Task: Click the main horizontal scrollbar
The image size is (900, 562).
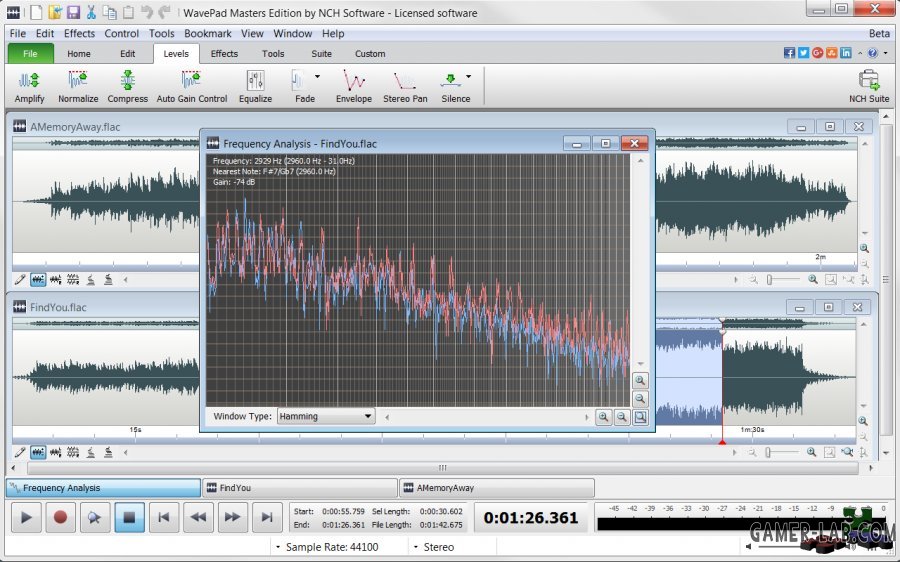Action: pyautogui.click(x=442, y=468)
